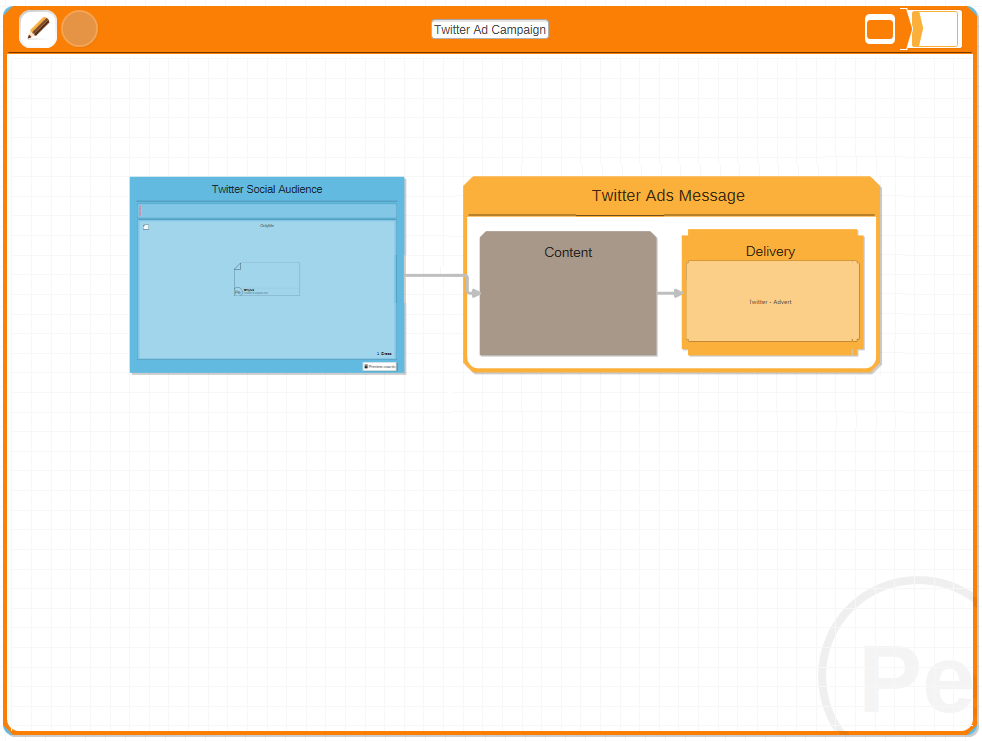Select the Twitter Social Audience block header

267,189
